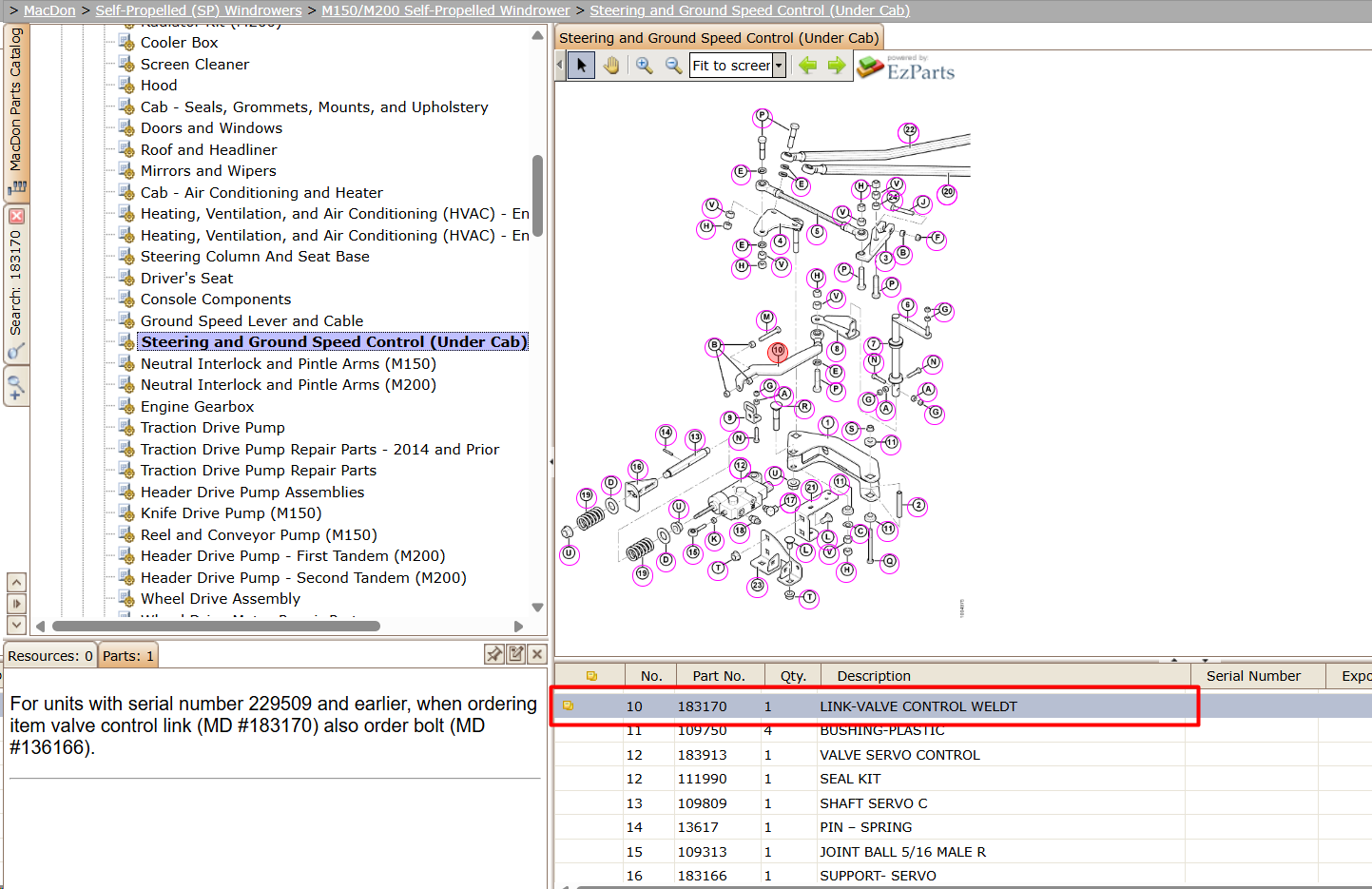The height and width of the screenshot is (889, 1372).
Task: Follow the Self-Propelled (SP) Windrowers breadcrumb link
Action: [x=199, y=10]
